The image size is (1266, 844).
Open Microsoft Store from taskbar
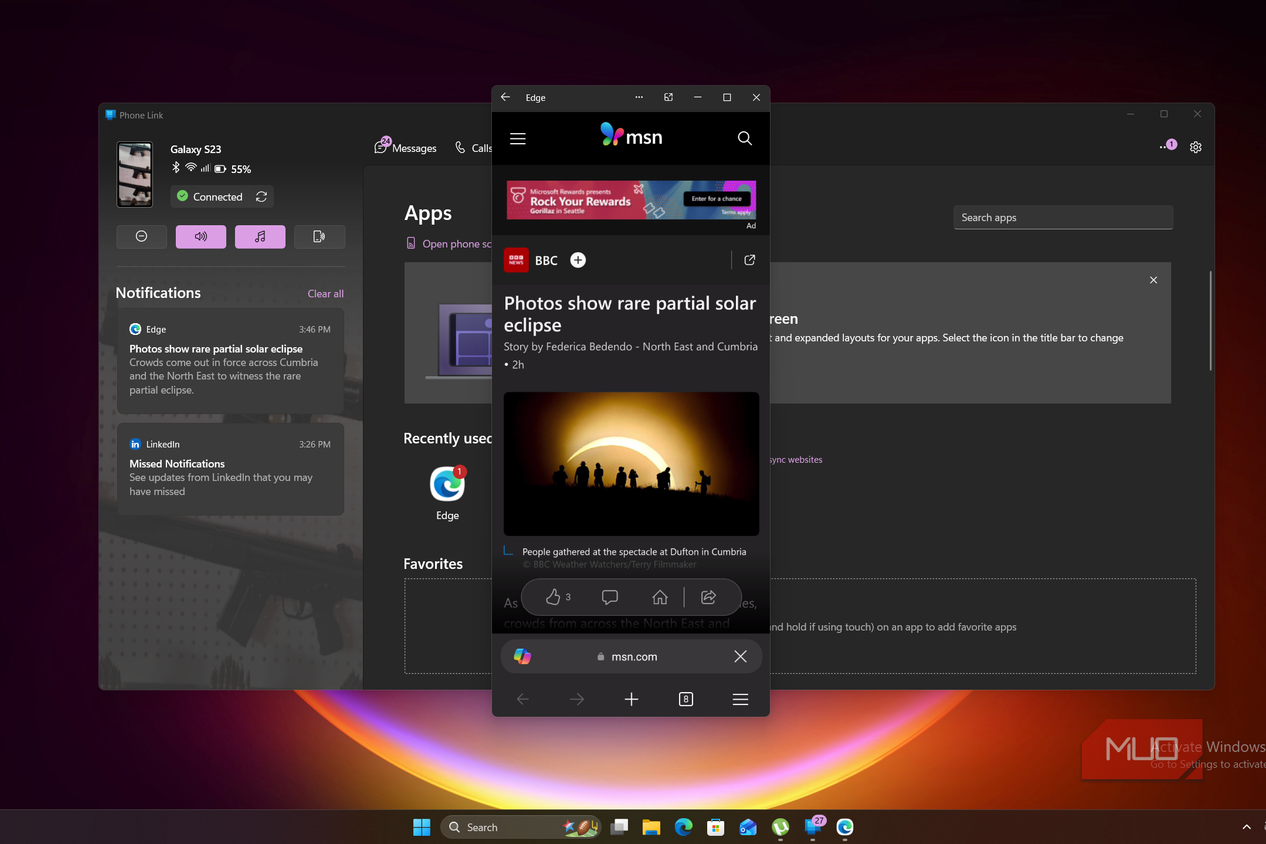point(715,827)
